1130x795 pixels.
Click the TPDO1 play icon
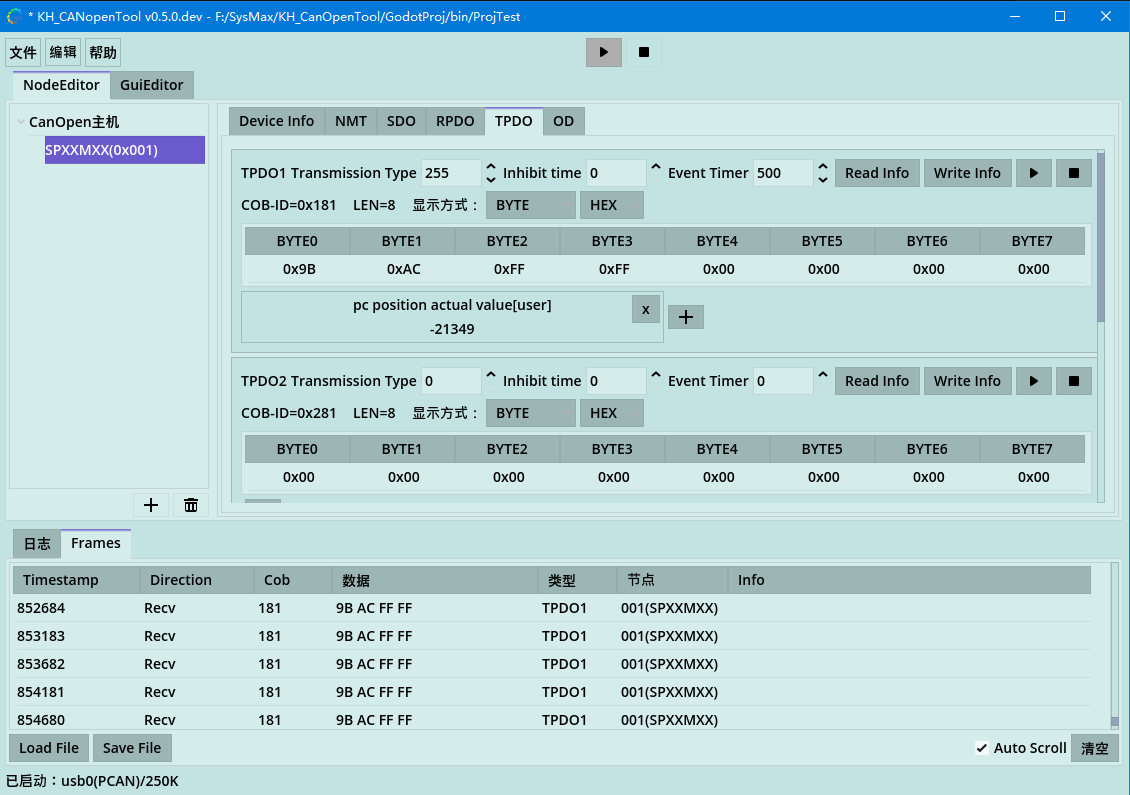[x=1034, y=173]
